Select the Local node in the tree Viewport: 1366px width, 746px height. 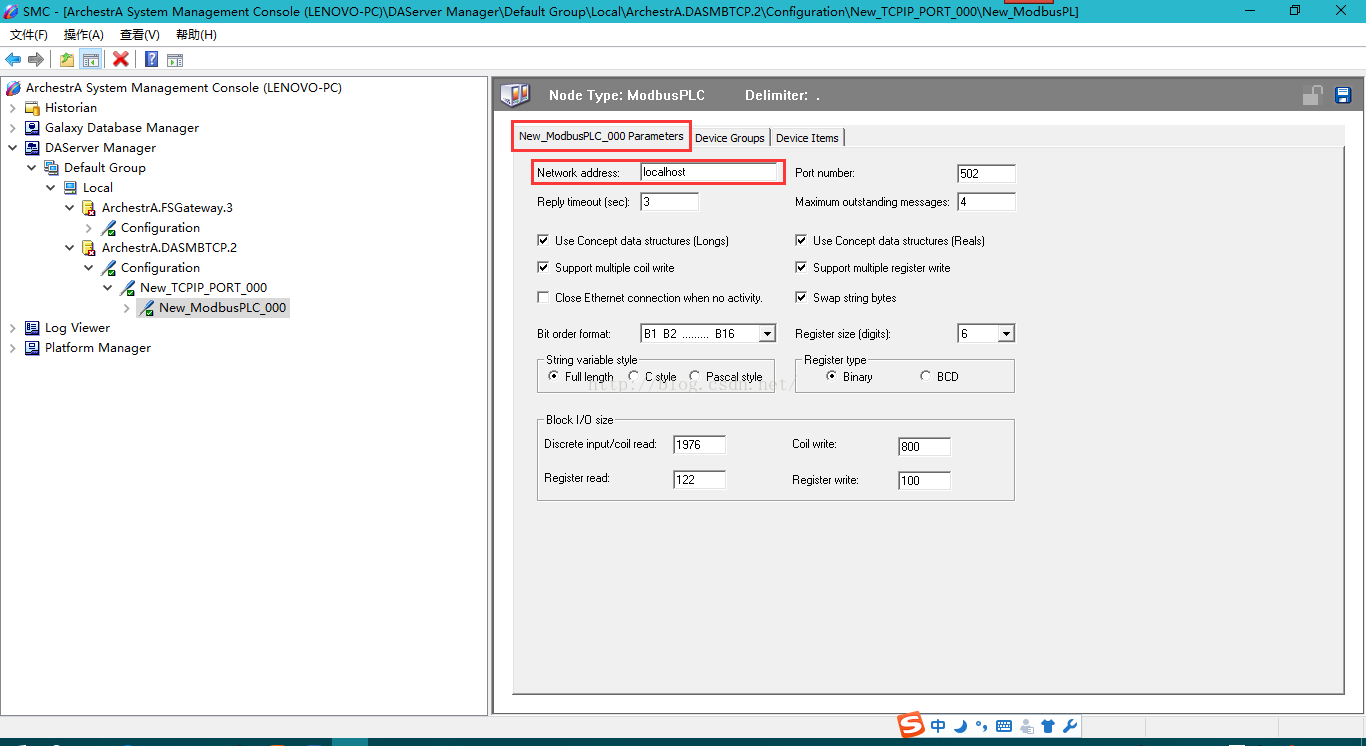point(98,188)
